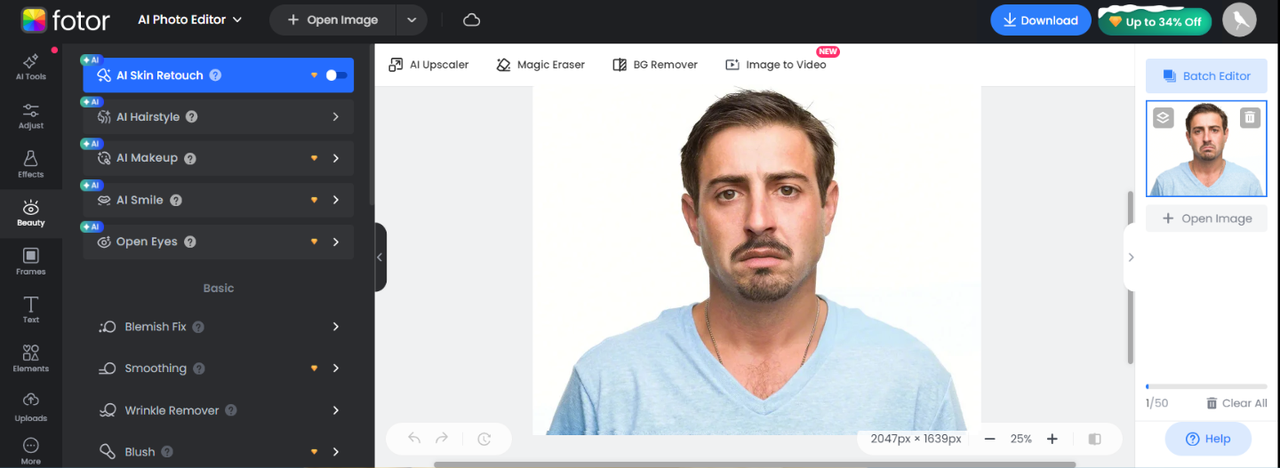
Task: Click the Download button
Action: pos(1040,20)
